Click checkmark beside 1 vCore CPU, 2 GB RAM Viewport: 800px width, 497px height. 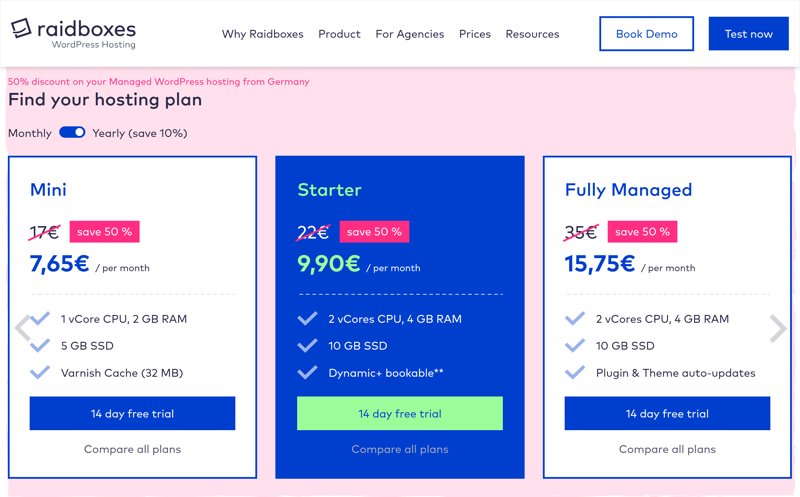(x=40, y=319)
